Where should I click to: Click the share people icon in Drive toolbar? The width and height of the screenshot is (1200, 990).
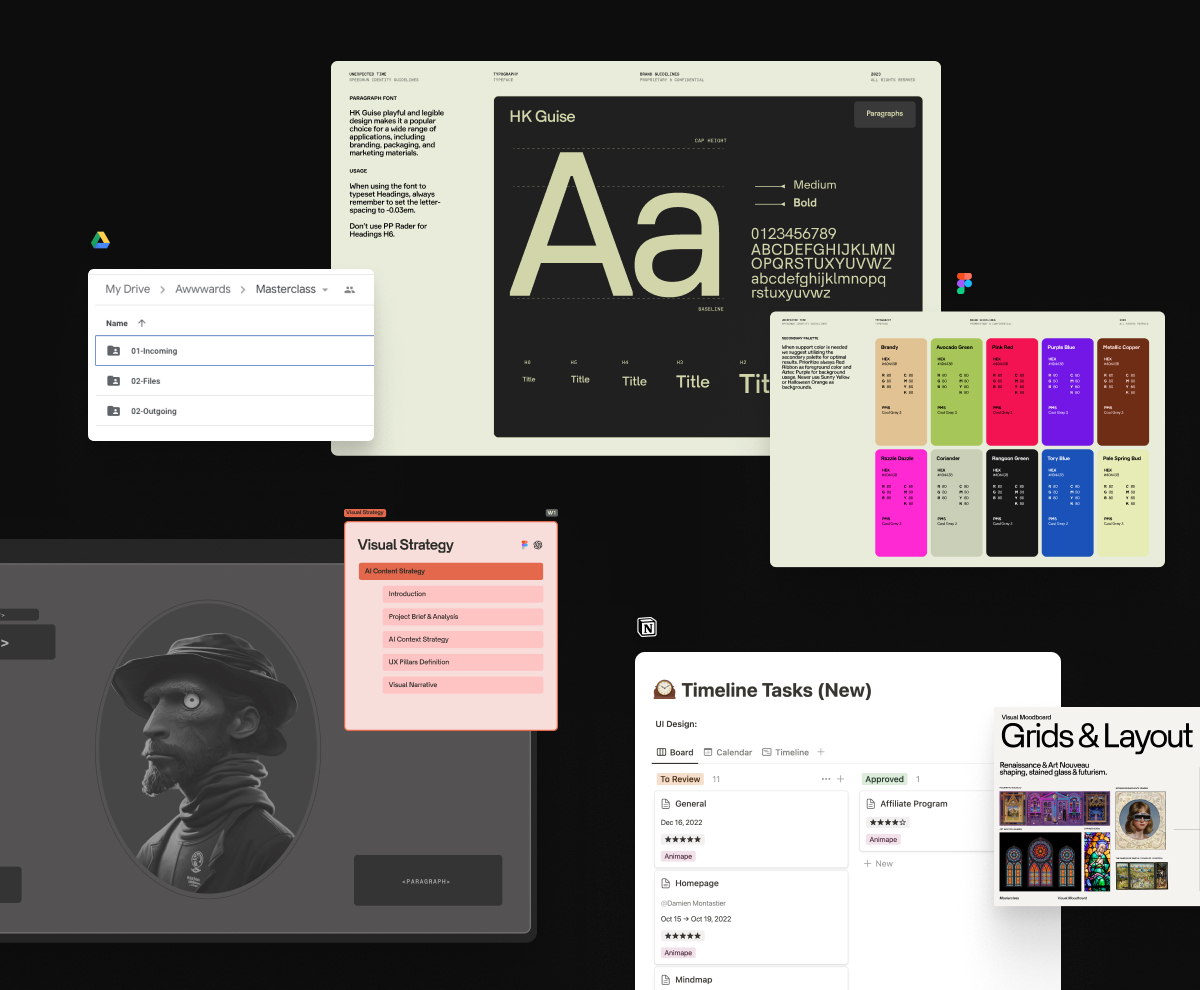pyautogui.click(x=349, y=288)
